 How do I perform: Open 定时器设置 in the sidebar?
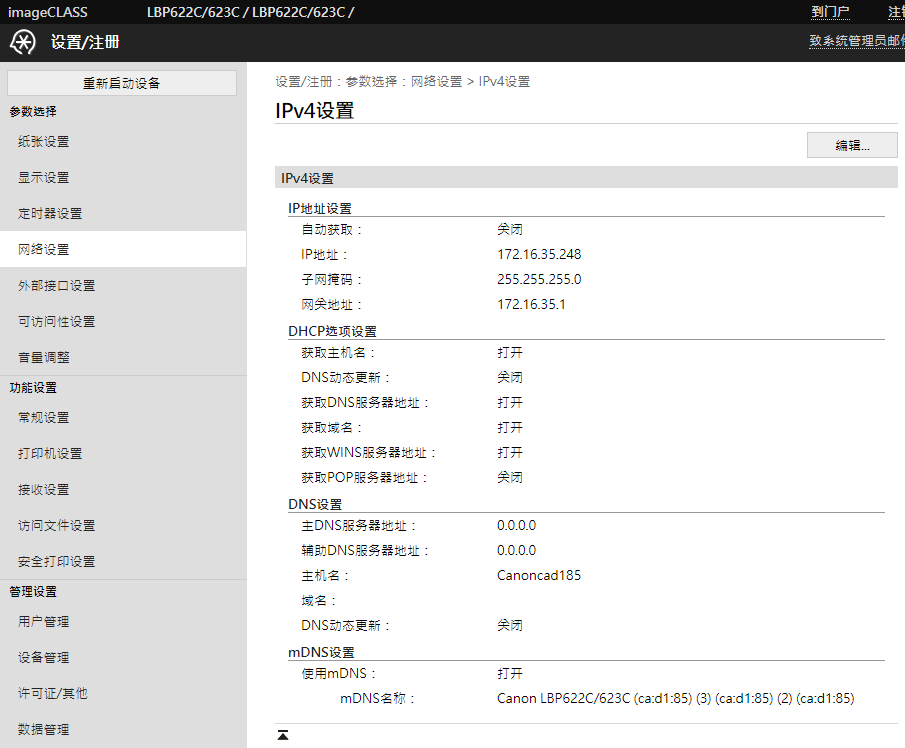(123, 214)
